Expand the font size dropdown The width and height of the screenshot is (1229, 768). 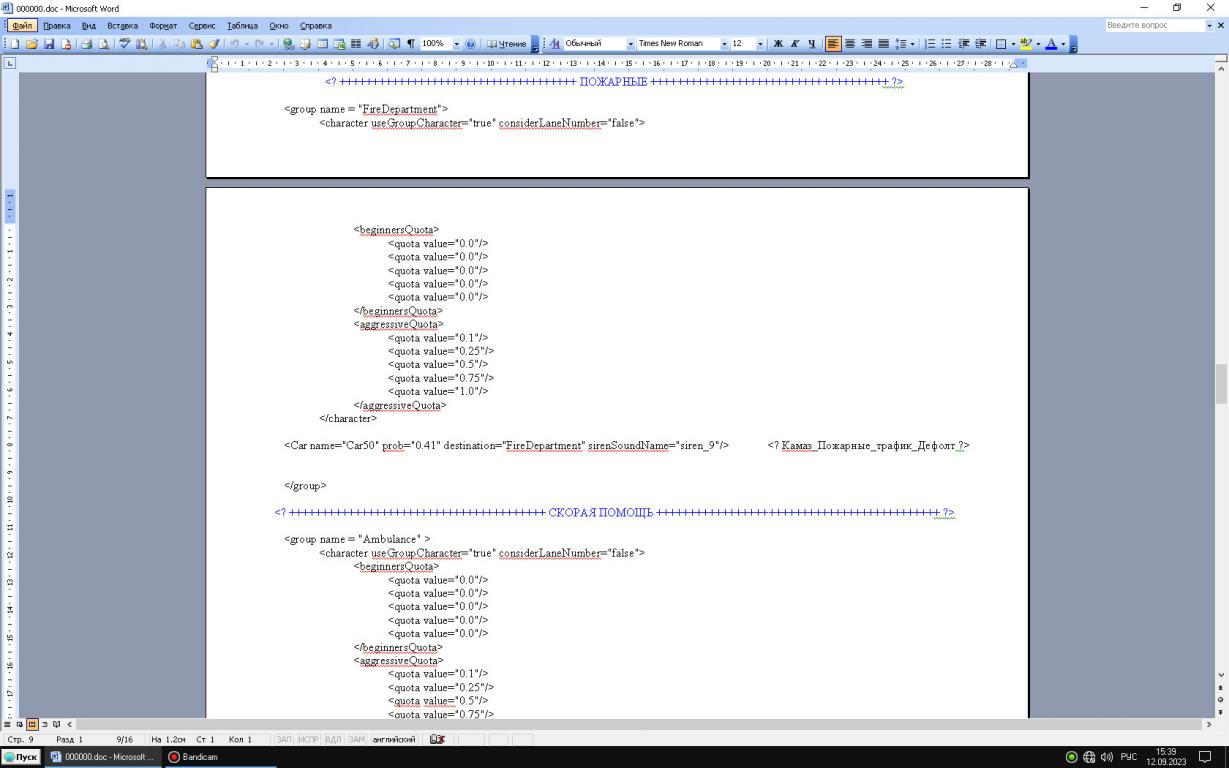point(761,44)
